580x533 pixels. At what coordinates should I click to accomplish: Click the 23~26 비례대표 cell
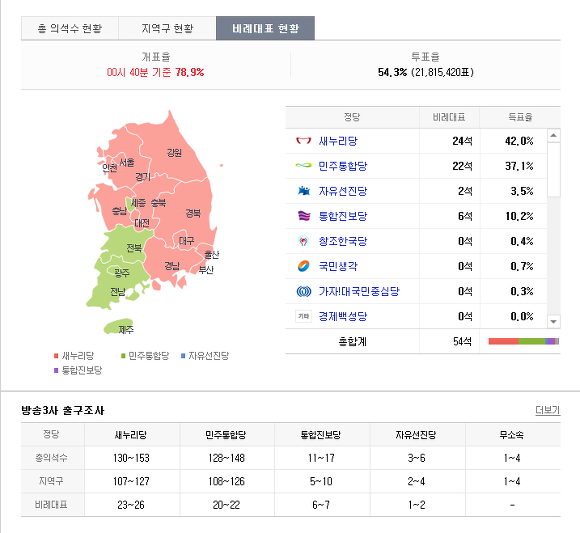131,505
